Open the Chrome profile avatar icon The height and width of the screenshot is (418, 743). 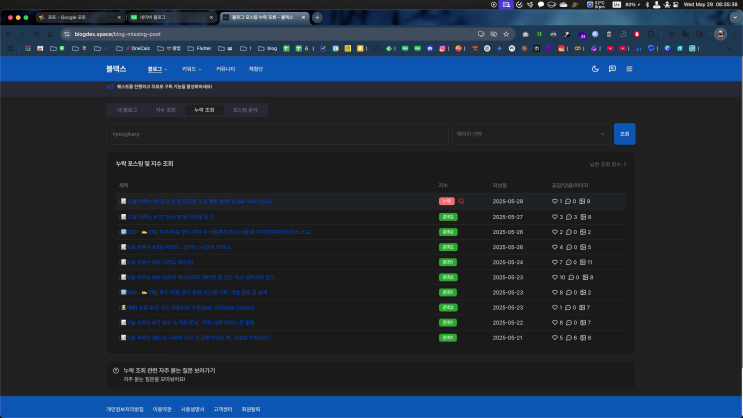[x=721, y=34]
